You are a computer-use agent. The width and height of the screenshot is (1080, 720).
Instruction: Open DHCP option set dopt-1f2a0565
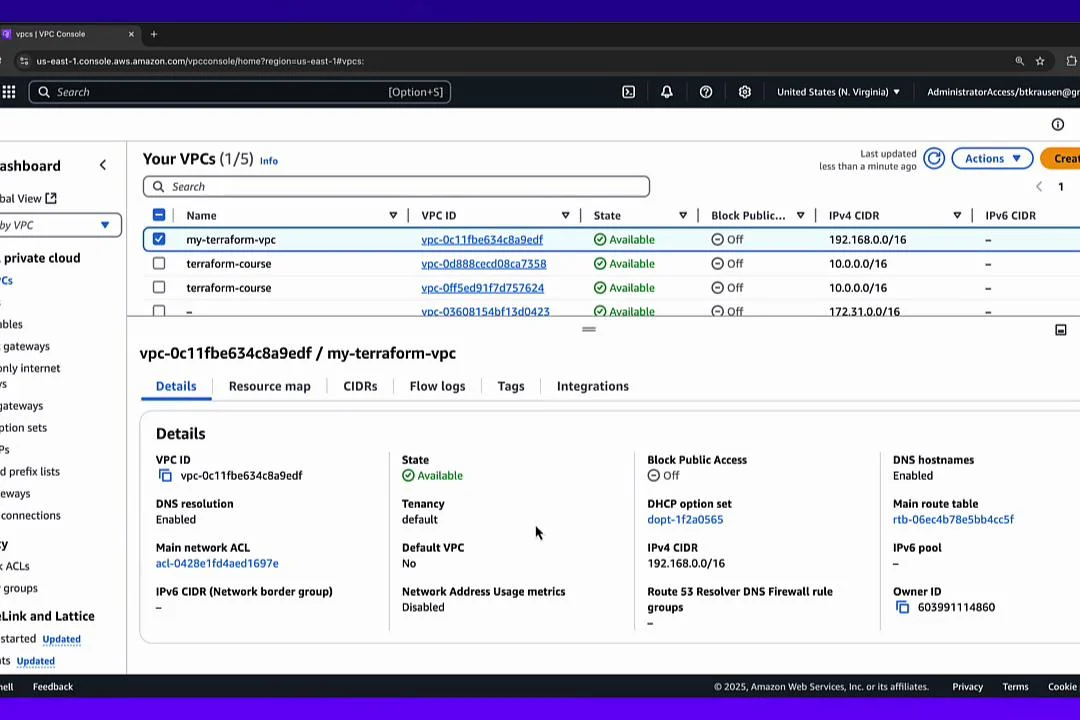(x=685, y=520)
